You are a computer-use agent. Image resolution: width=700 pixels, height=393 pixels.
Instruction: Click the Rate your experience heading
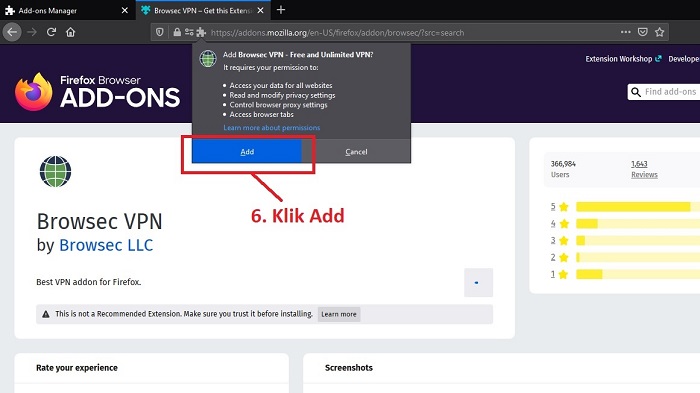77,368
